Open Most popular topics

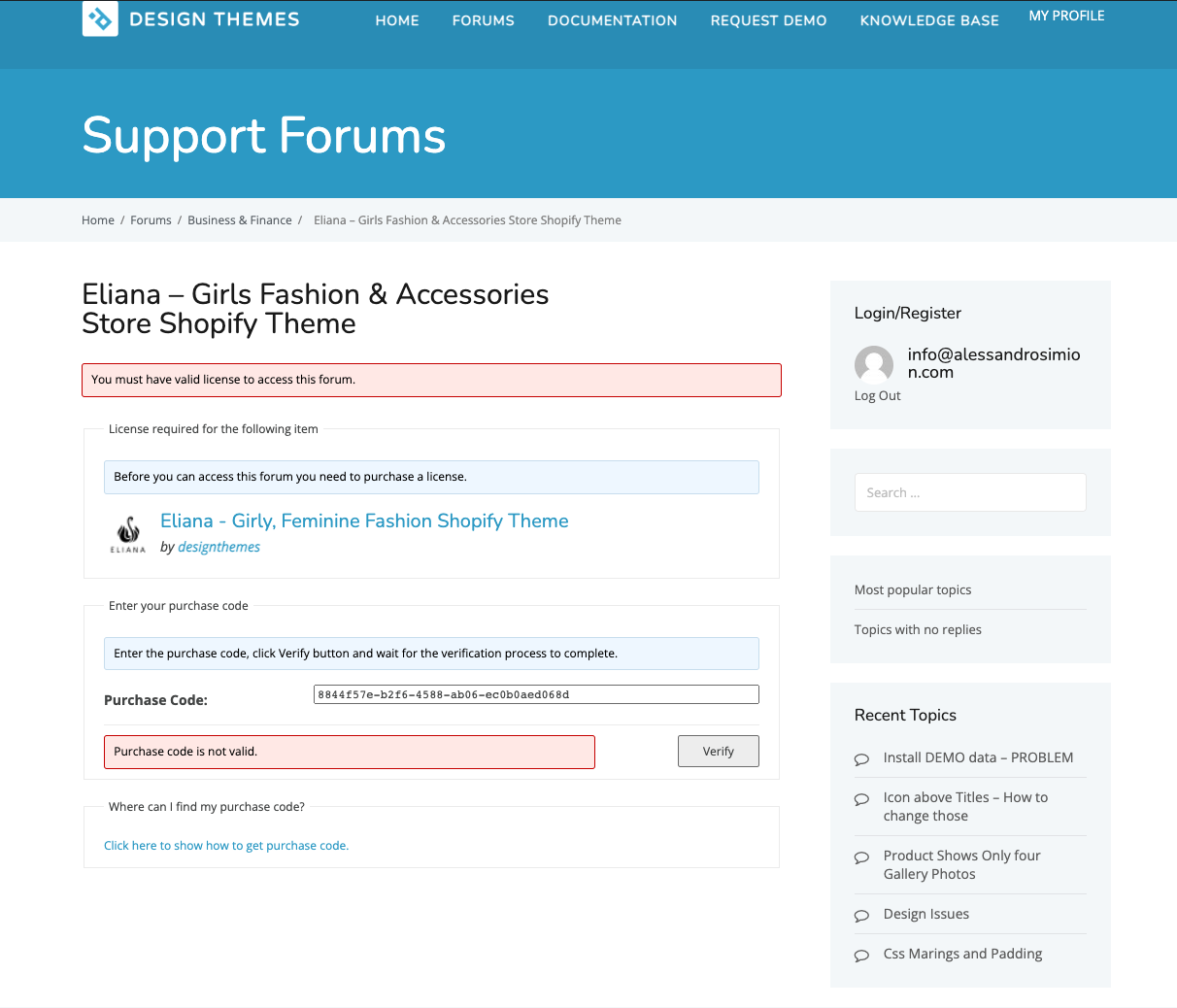click(x=913, y=590)
